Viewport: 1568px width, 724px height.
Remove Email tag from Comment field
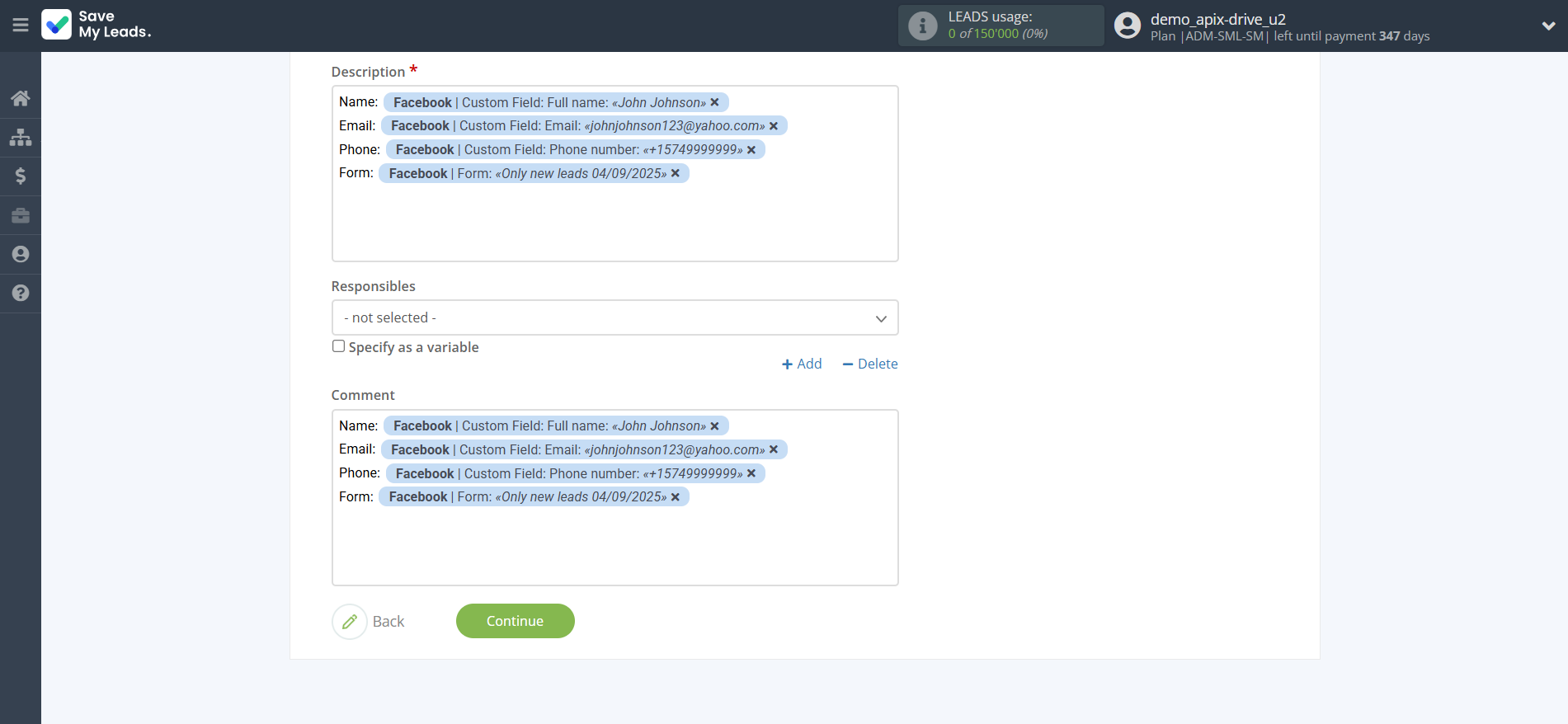(774, 449)
